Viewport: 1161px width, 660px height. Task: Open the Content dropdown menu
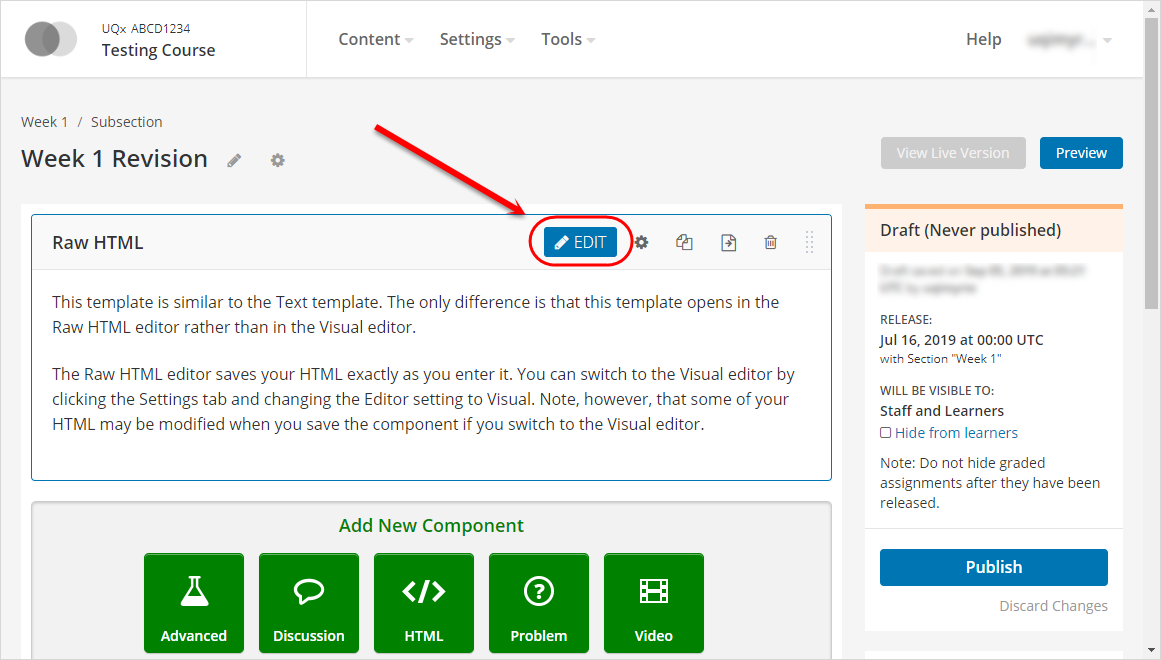(369, 39)
